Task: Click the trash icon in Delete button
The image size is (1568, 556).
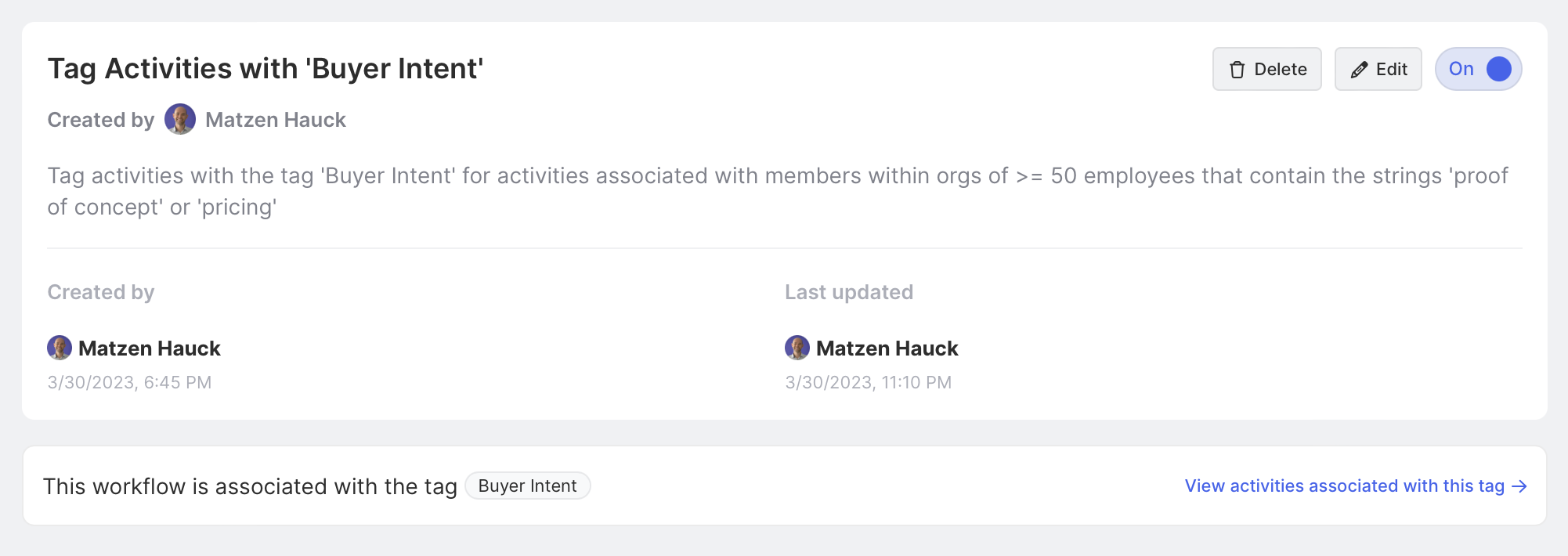Action: pos(1237,70)
